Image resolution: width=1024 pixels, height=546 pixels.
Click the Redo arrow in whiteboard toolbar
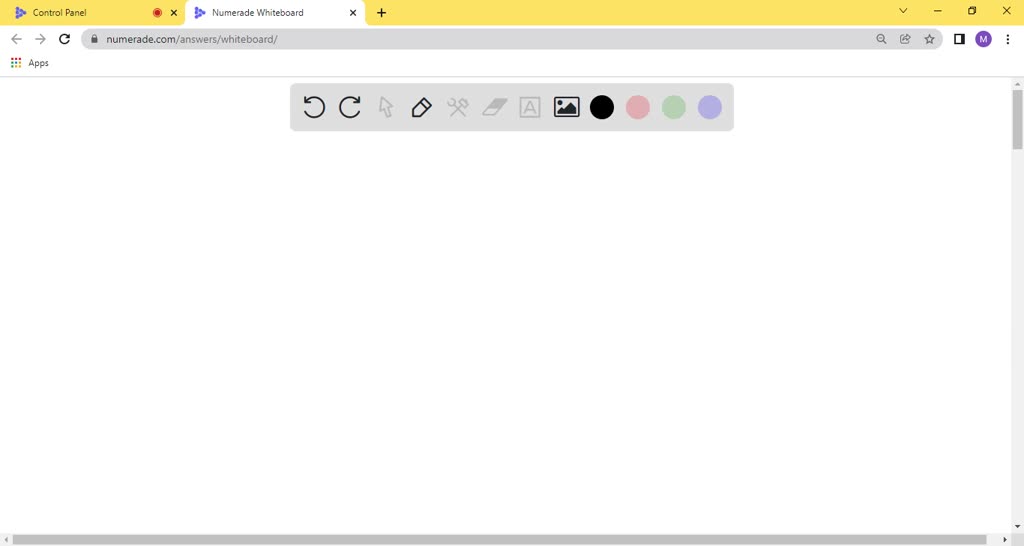pyautogui.click(x=350, y=107)
